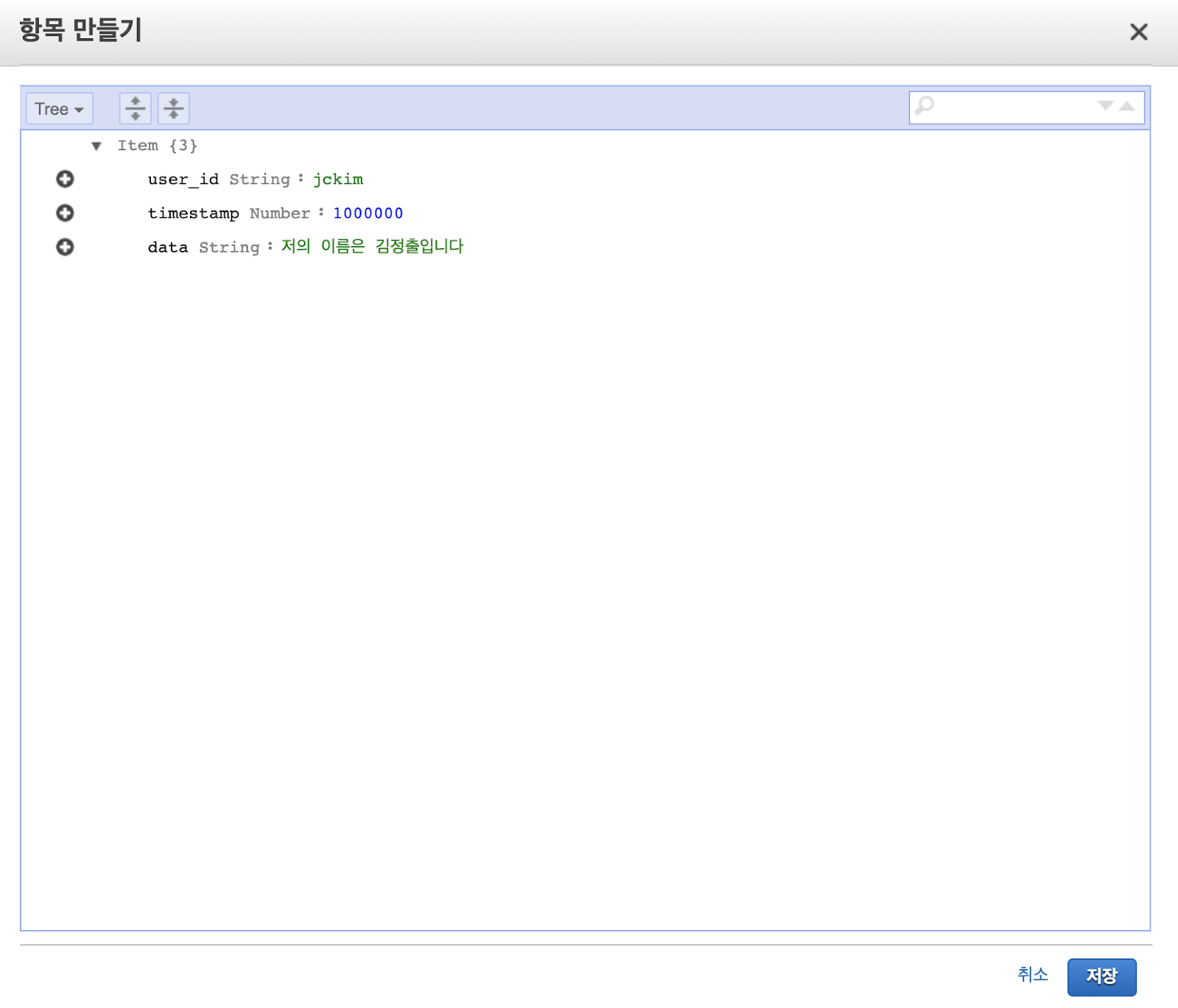Click the Number type label

coord(280,214)
